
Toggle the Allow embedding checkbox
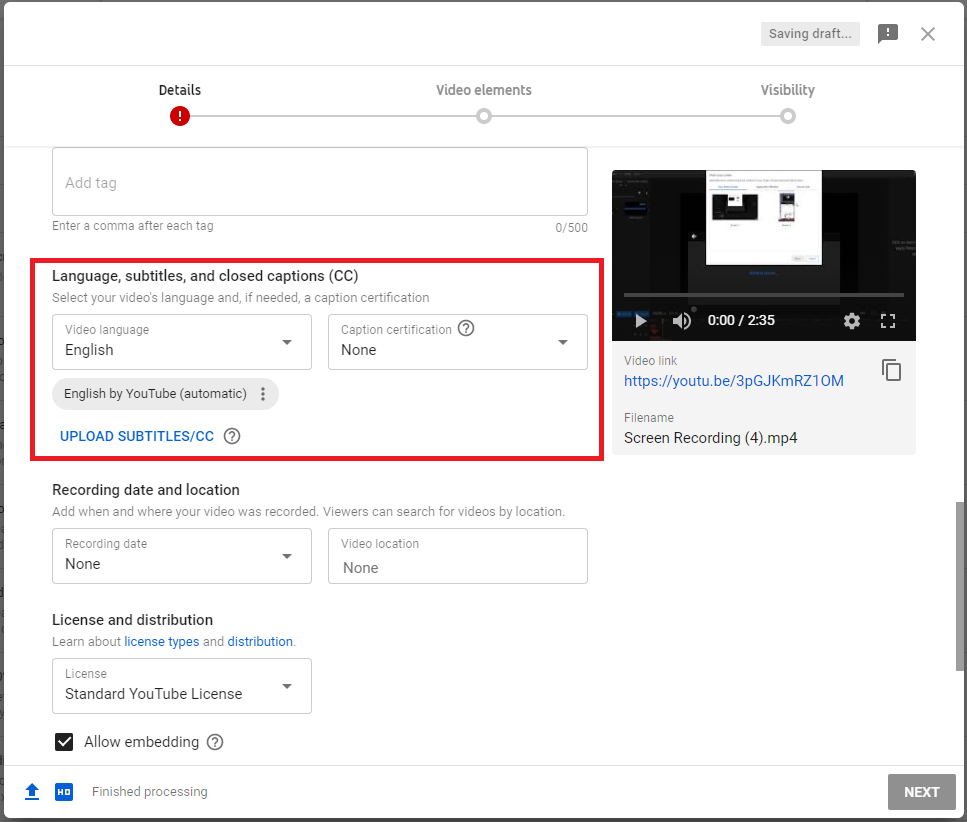click(x=64, y=742)
